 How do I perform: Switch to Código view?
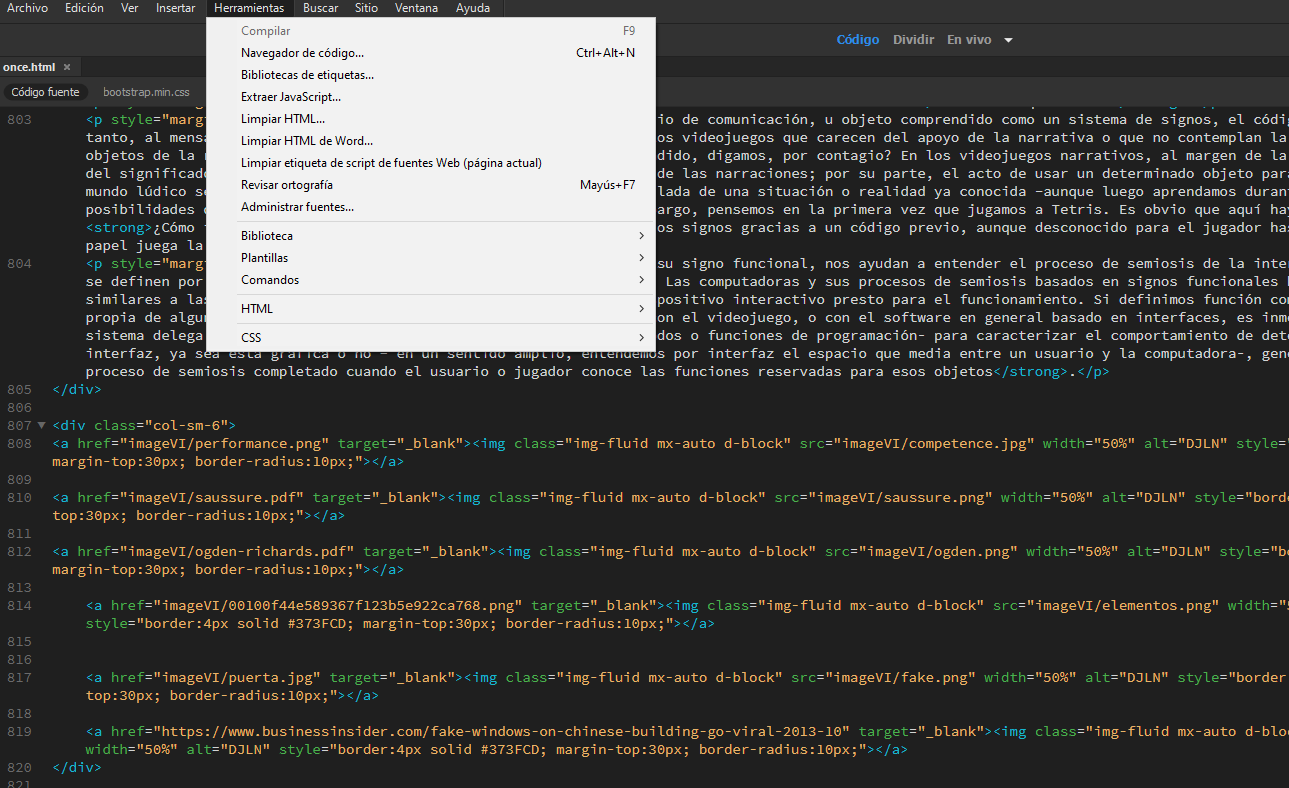click(857, 40)
